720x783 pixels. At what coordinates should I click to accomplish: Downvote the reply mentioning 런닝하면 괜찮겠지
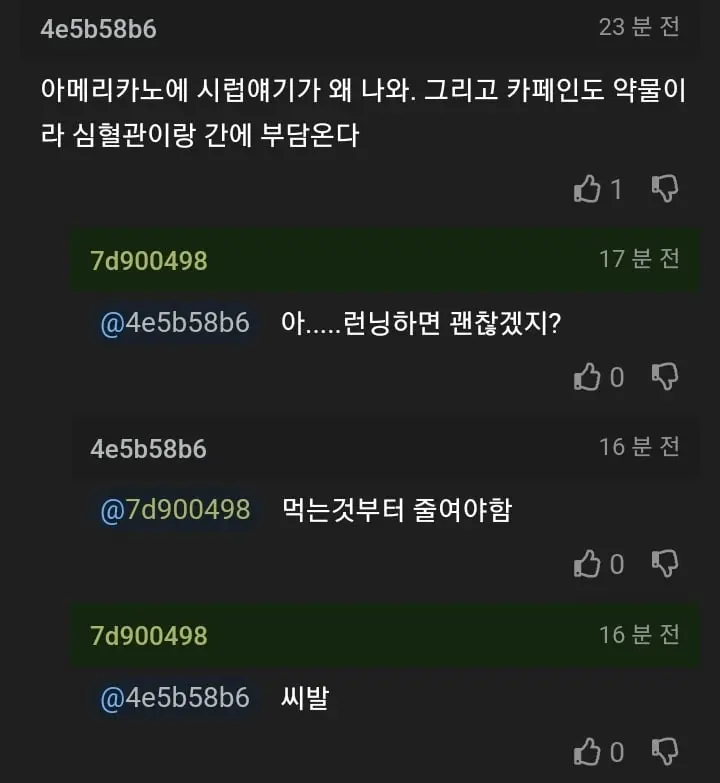click(x=665, y=377)
